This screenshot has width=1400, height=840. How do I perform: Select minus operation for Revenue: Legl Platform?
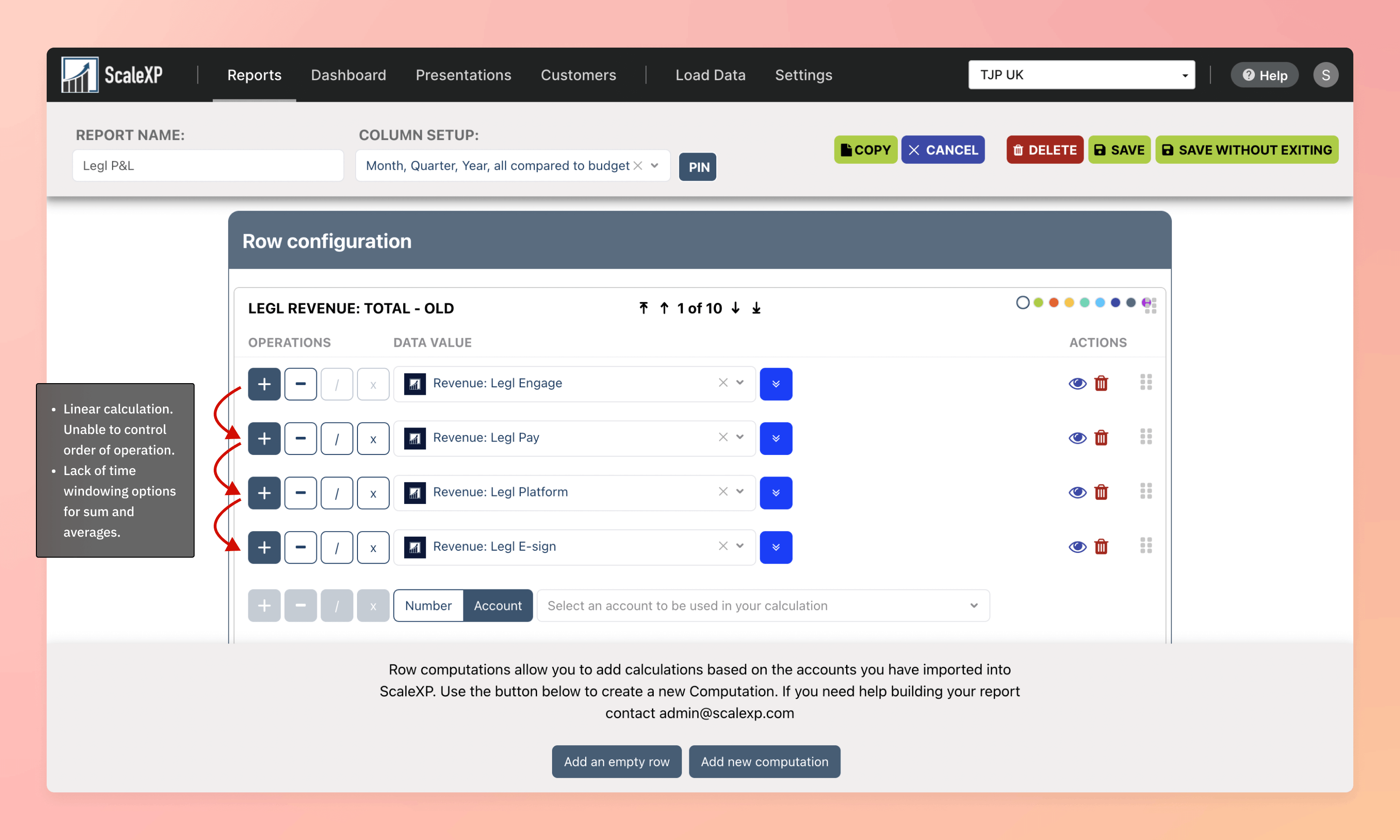click(x=301, y=492)
